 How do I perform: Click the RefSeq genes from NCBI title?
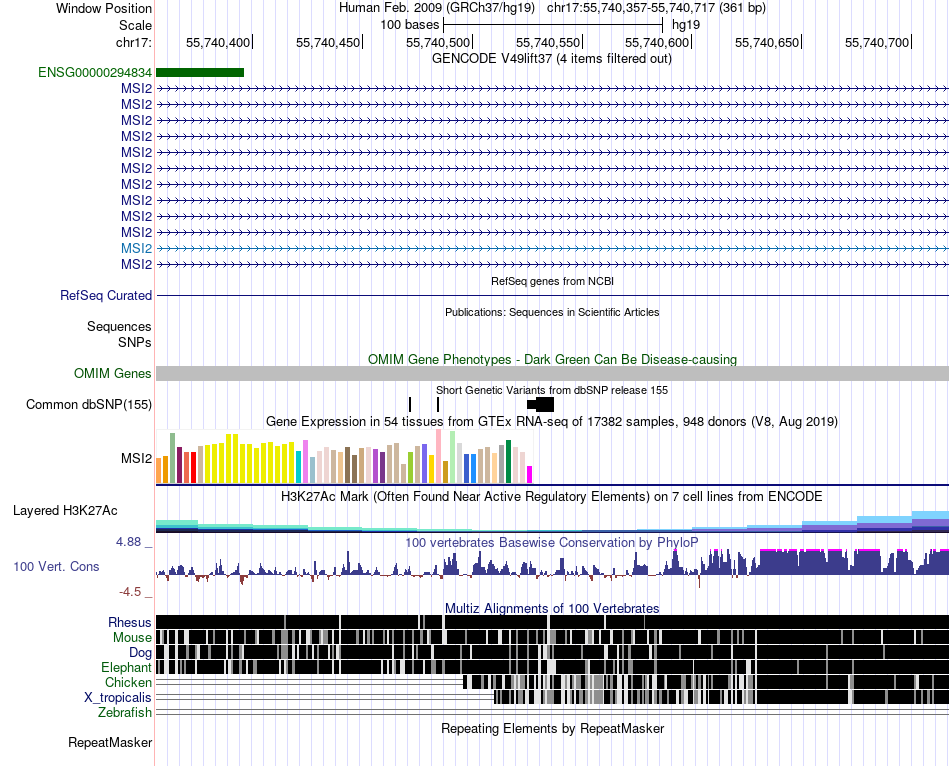(552, 281)
